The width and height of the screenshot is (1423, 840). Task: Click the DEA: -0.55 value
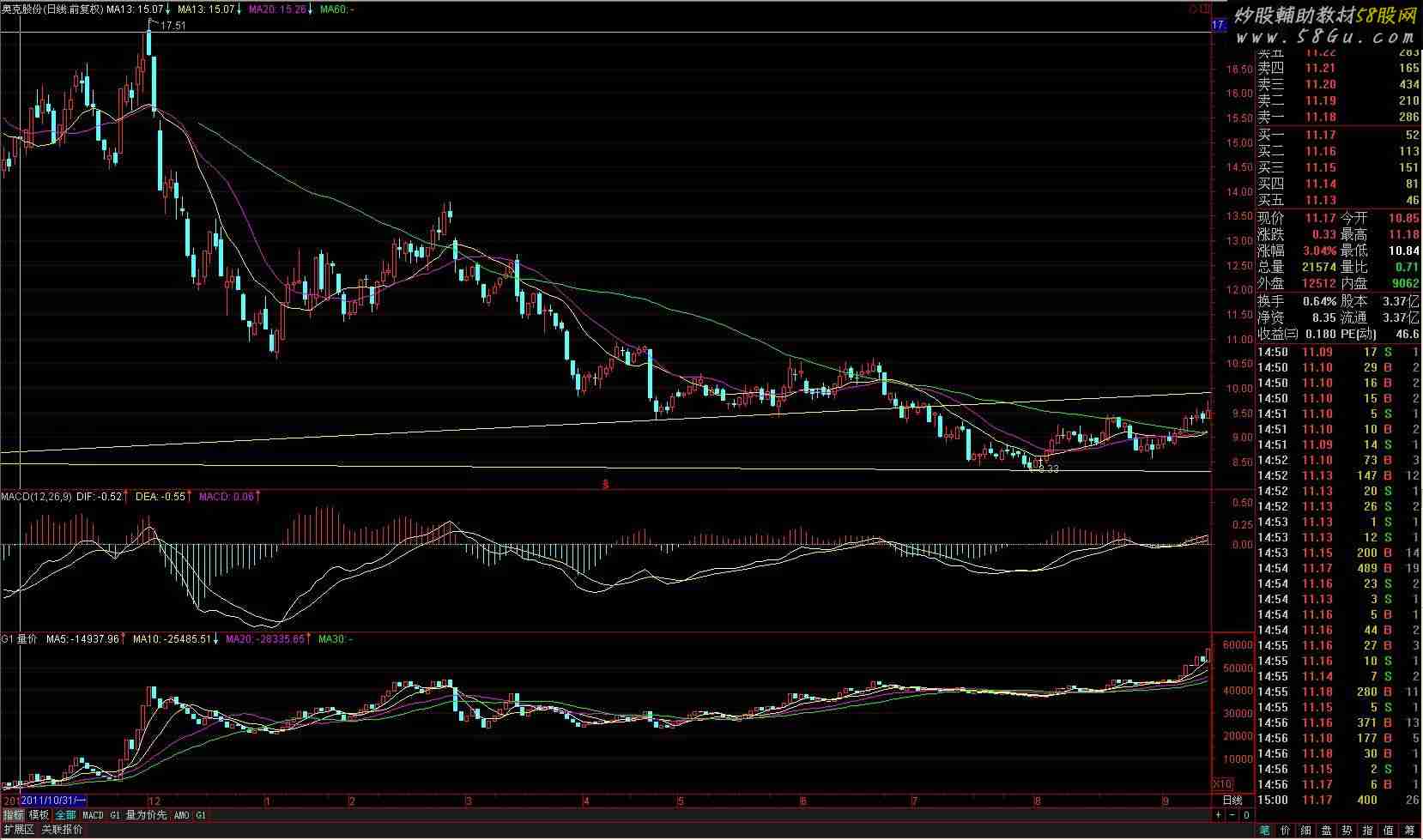160,497
